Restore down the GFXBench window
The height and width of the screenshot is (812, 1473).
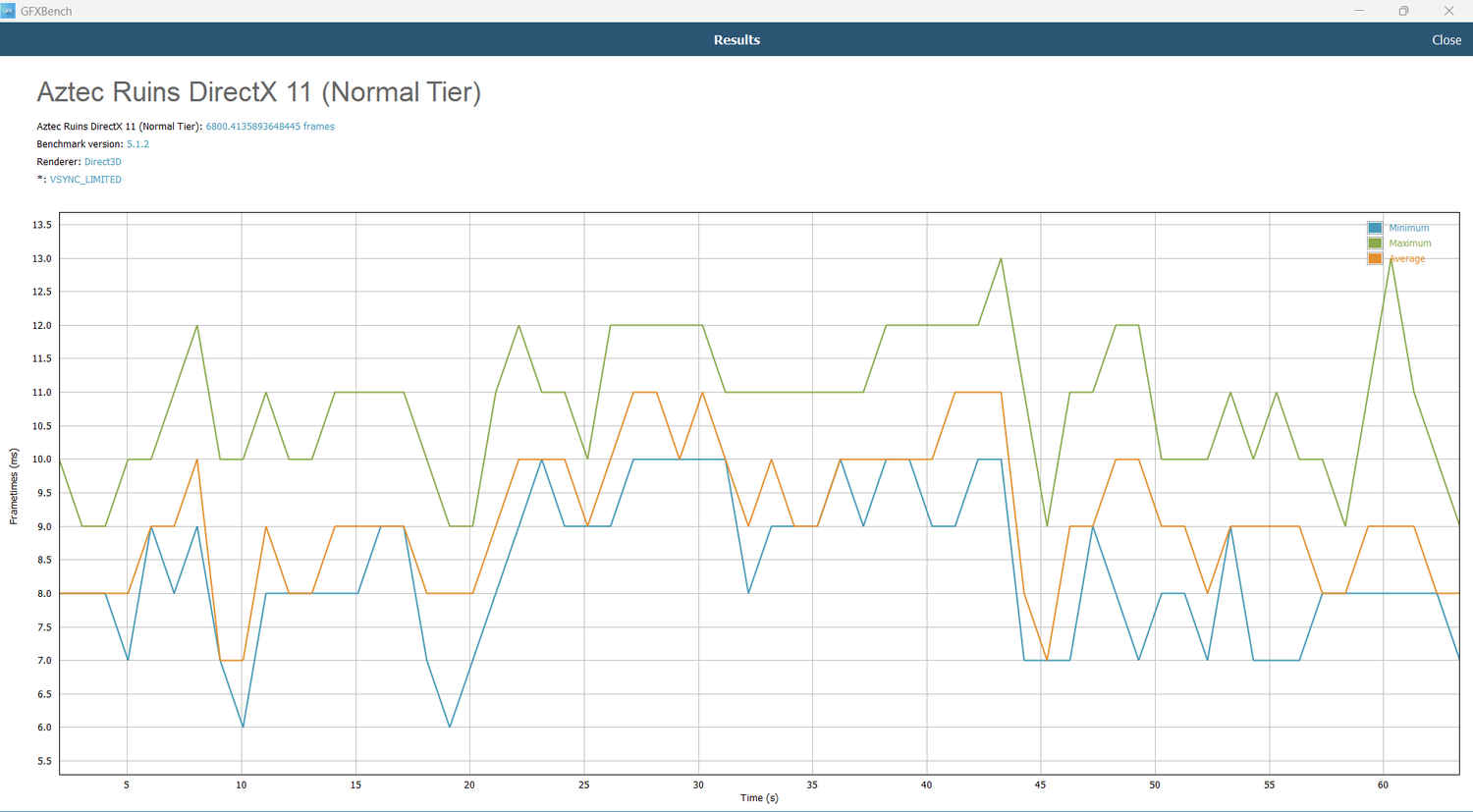pos(1403,11)
